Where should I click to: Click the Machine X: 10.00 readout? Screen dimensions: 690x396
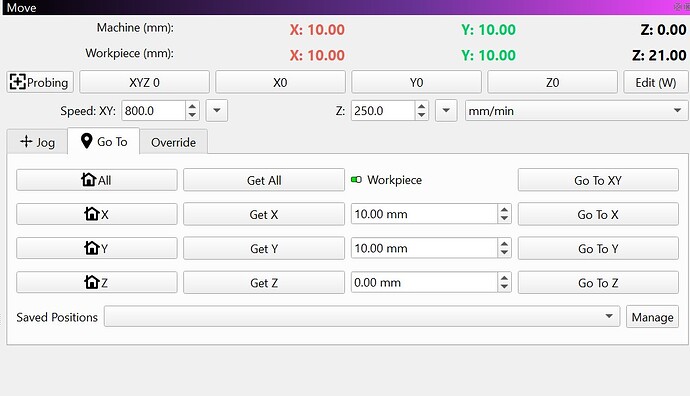coord(317,29)
